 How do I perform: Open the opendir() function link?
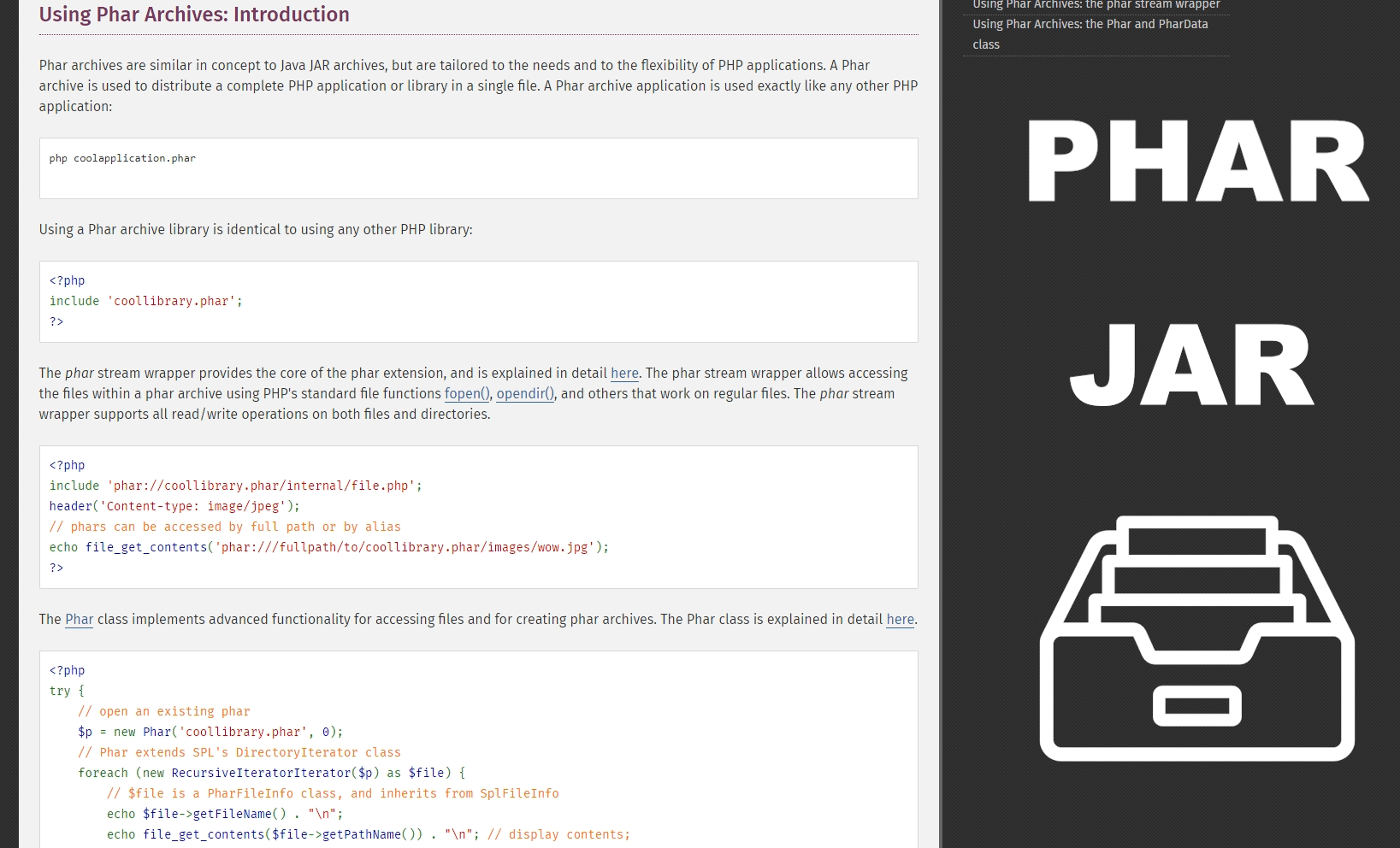tap(525, 394)
